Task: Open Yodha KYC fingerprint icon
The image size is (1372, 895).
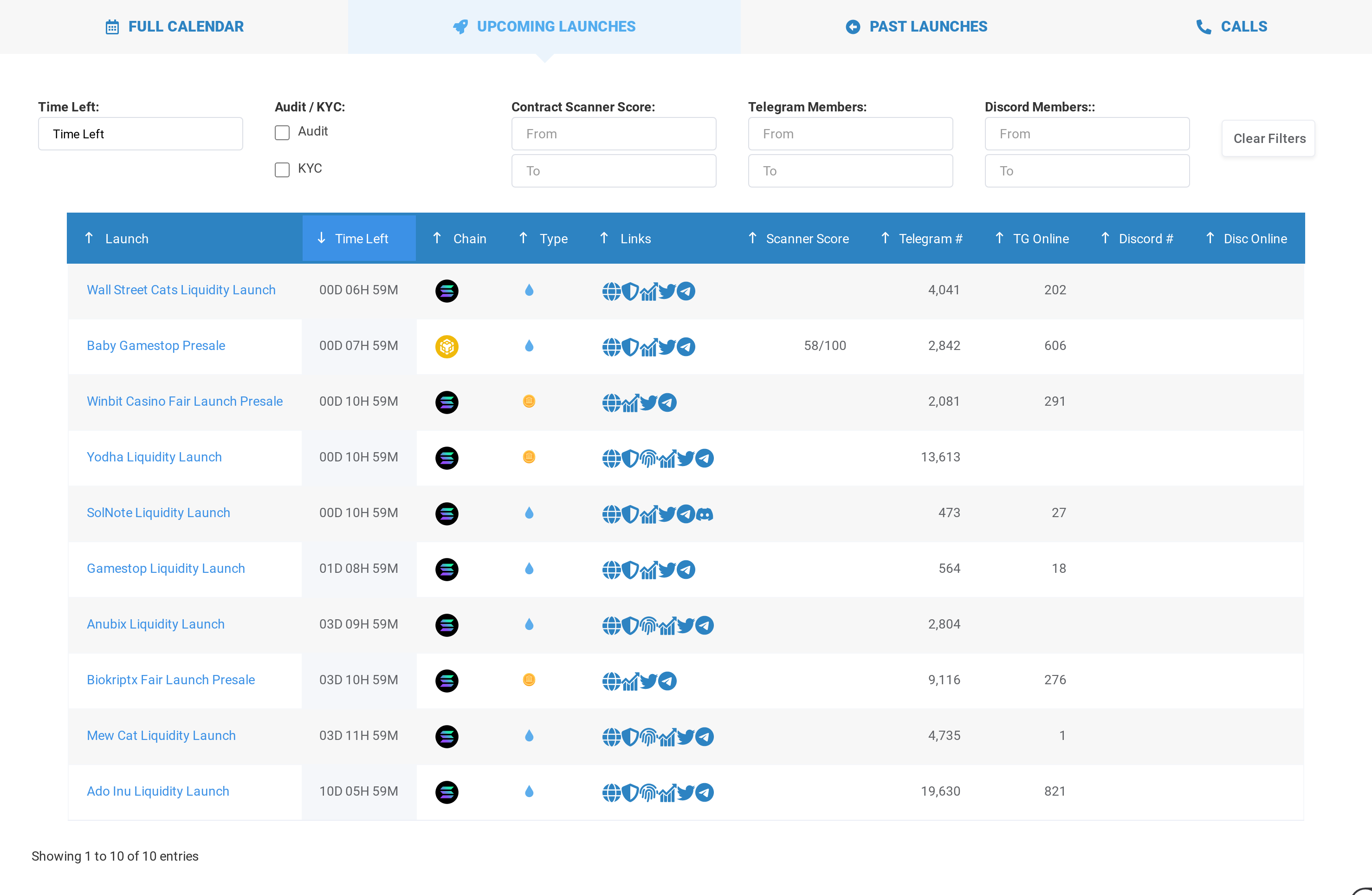Action: point(648,459)
